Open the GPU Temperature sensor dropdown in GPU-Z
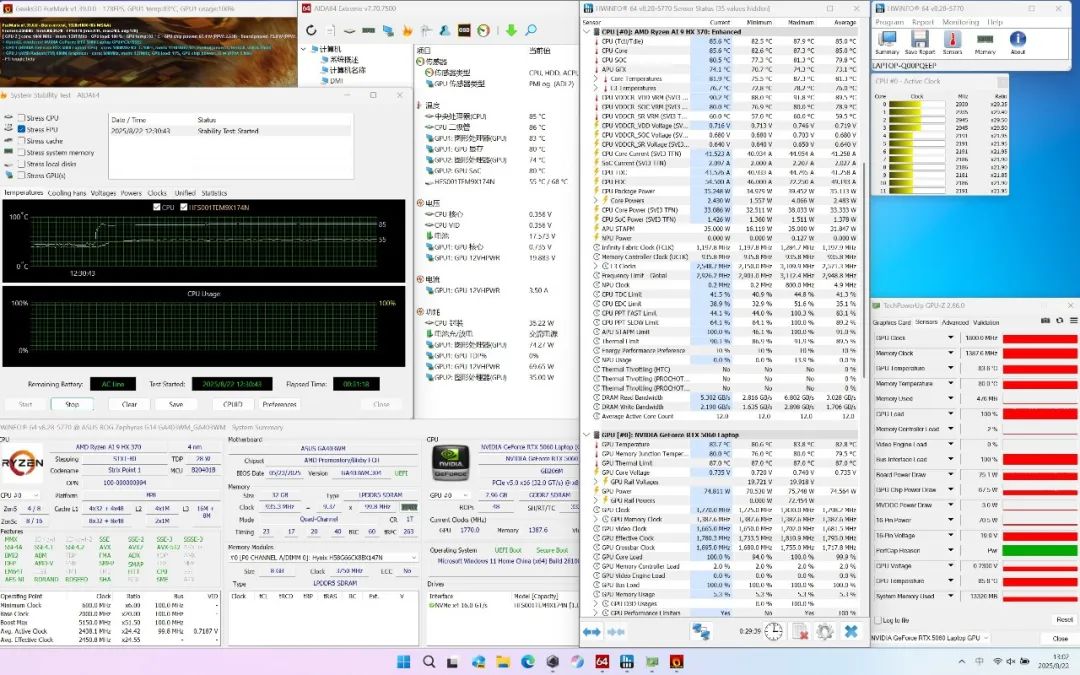Image resolution: width=1080 pixels, height=675 pixels. click(951, 368)
